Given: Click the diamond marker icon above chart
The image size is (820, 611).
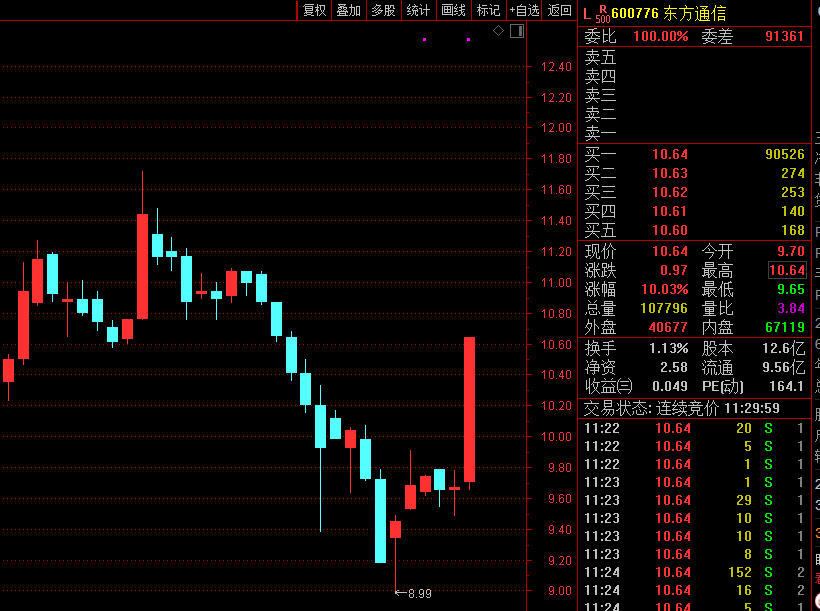Looking at the screenshot, I should click(498, 31).
